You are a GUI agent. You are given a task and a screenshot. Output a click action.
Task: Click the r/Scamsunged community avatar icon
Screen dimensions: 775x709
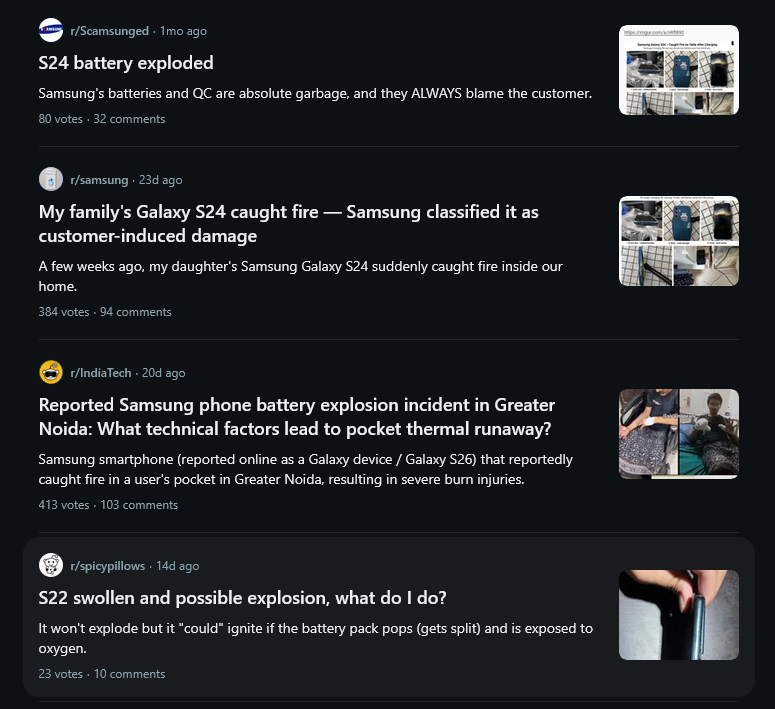pyautogui.click(x=51, y=31)
